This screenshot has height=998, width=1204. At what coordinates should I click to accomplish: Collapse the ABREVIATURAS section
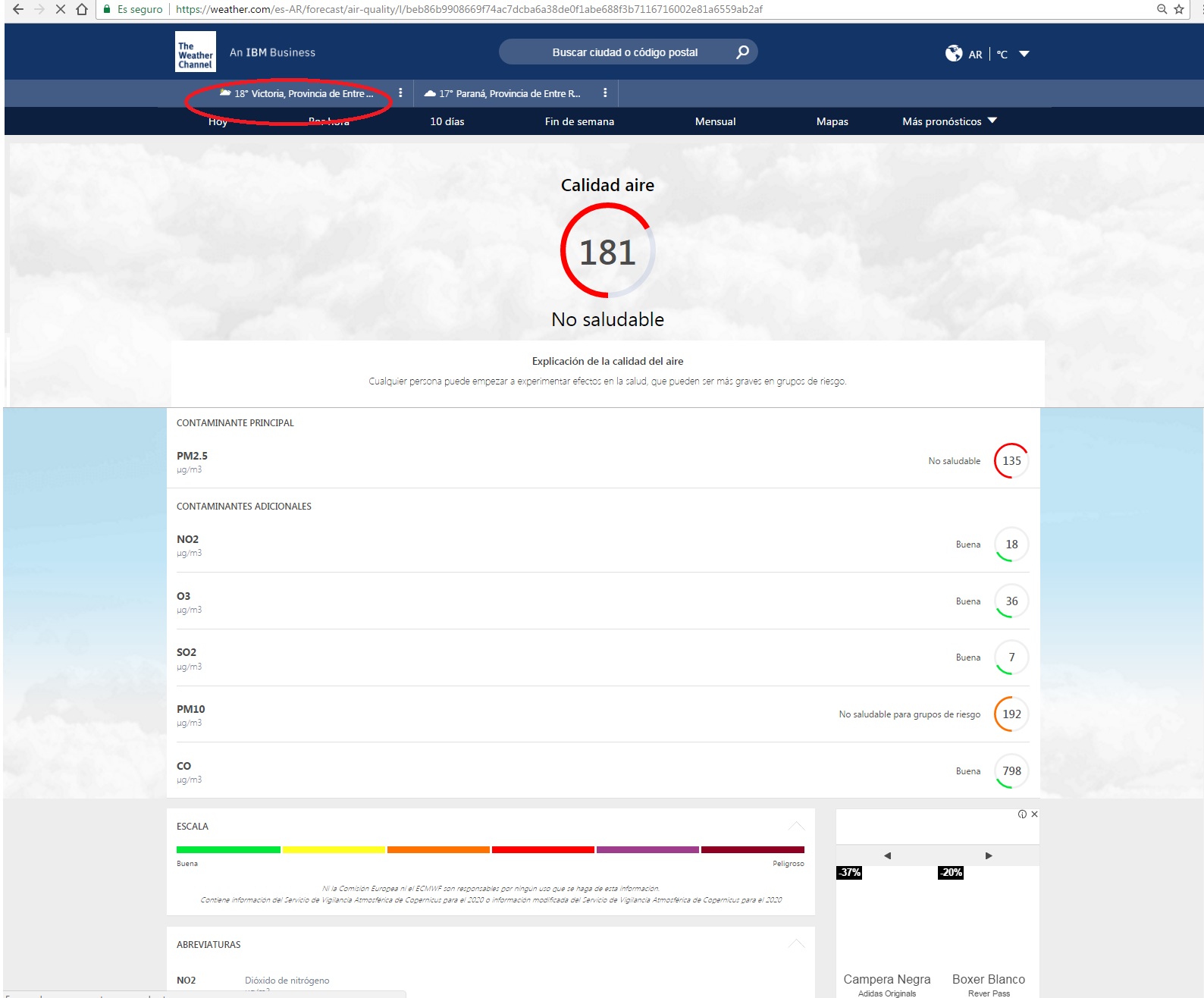pyautogui.click(x=796, y=944)
